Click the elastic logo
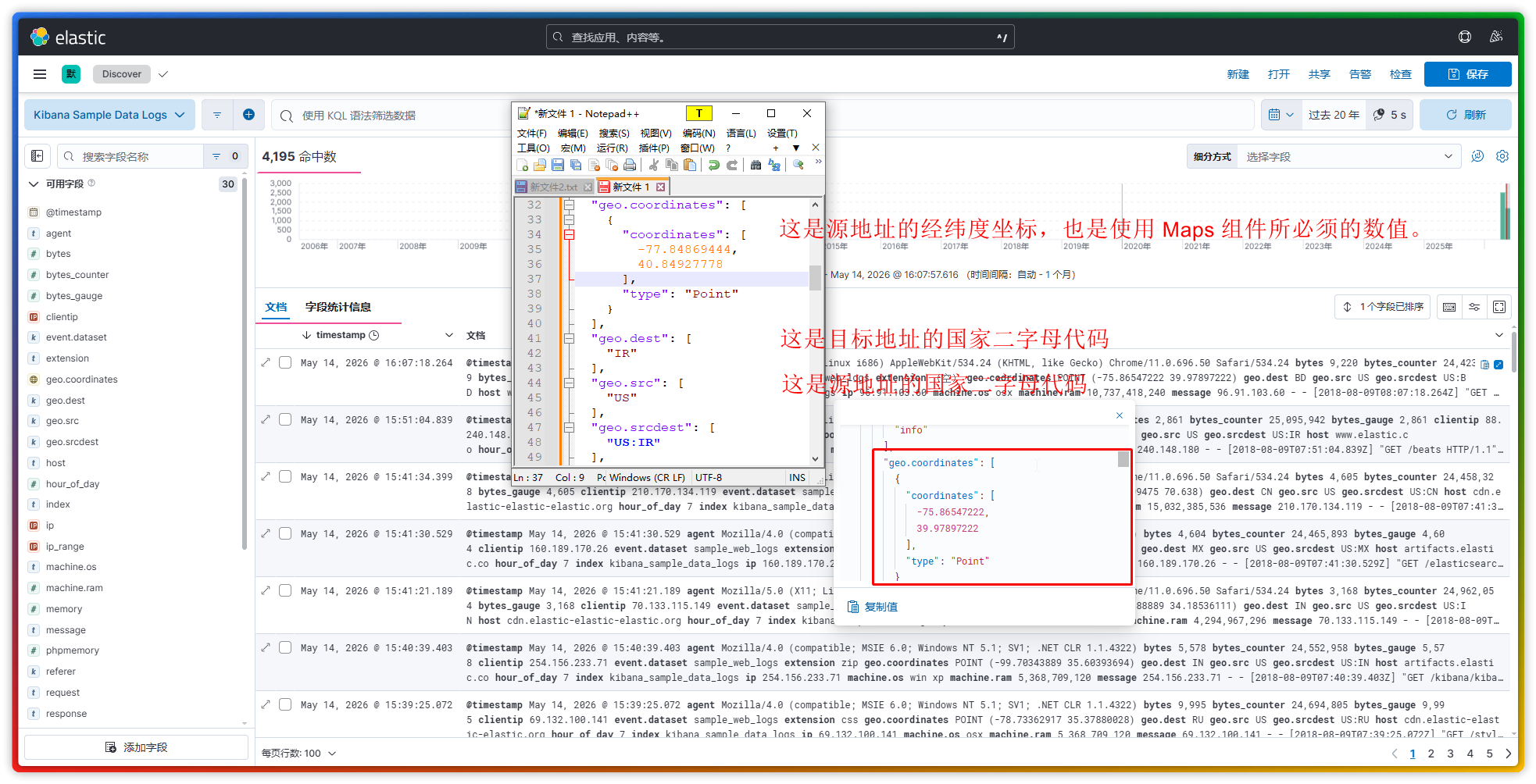This screenshot has width=1536, height=784. pyautogui.click(x=68, y=37)
